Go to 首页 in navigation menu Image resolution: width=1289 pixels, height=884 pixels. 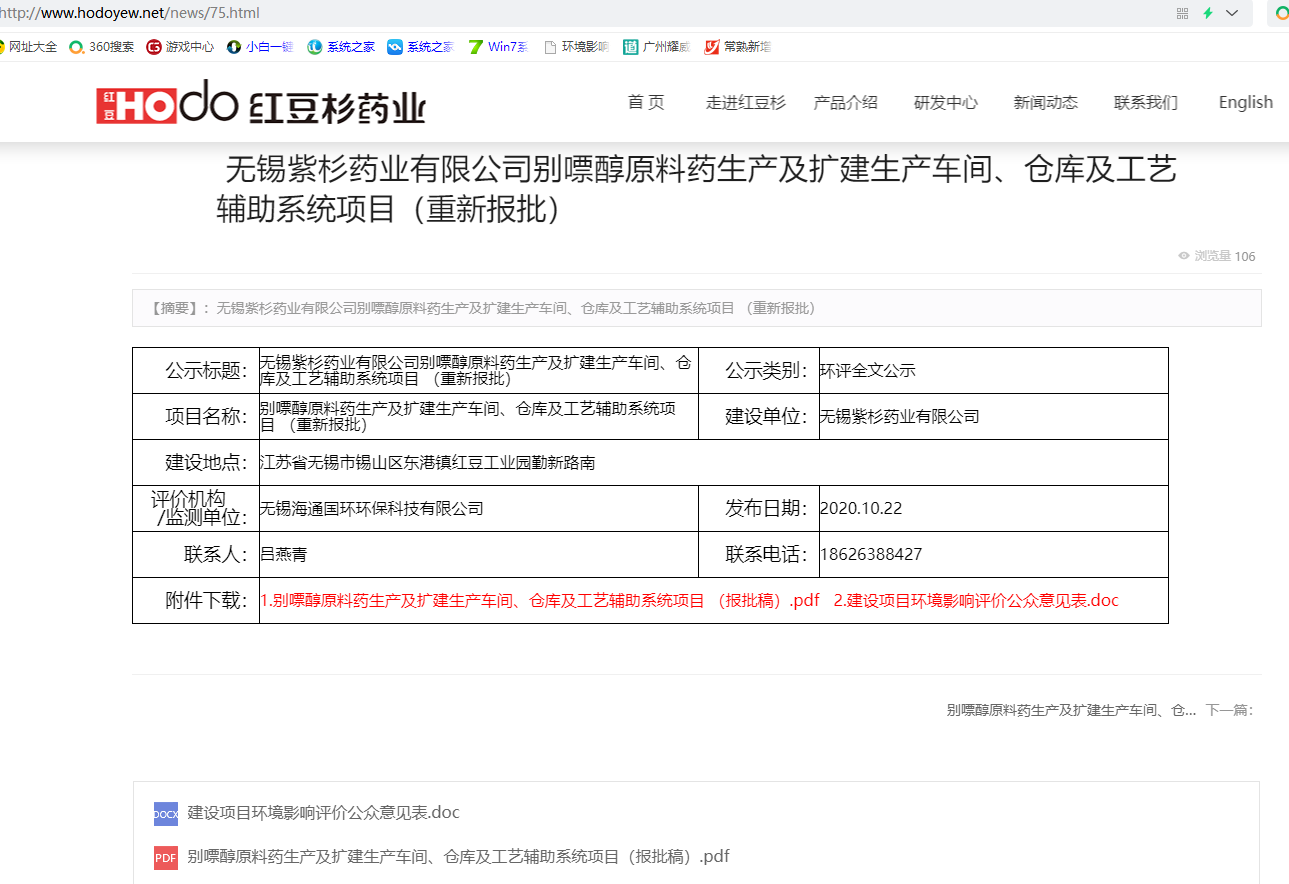646,102
